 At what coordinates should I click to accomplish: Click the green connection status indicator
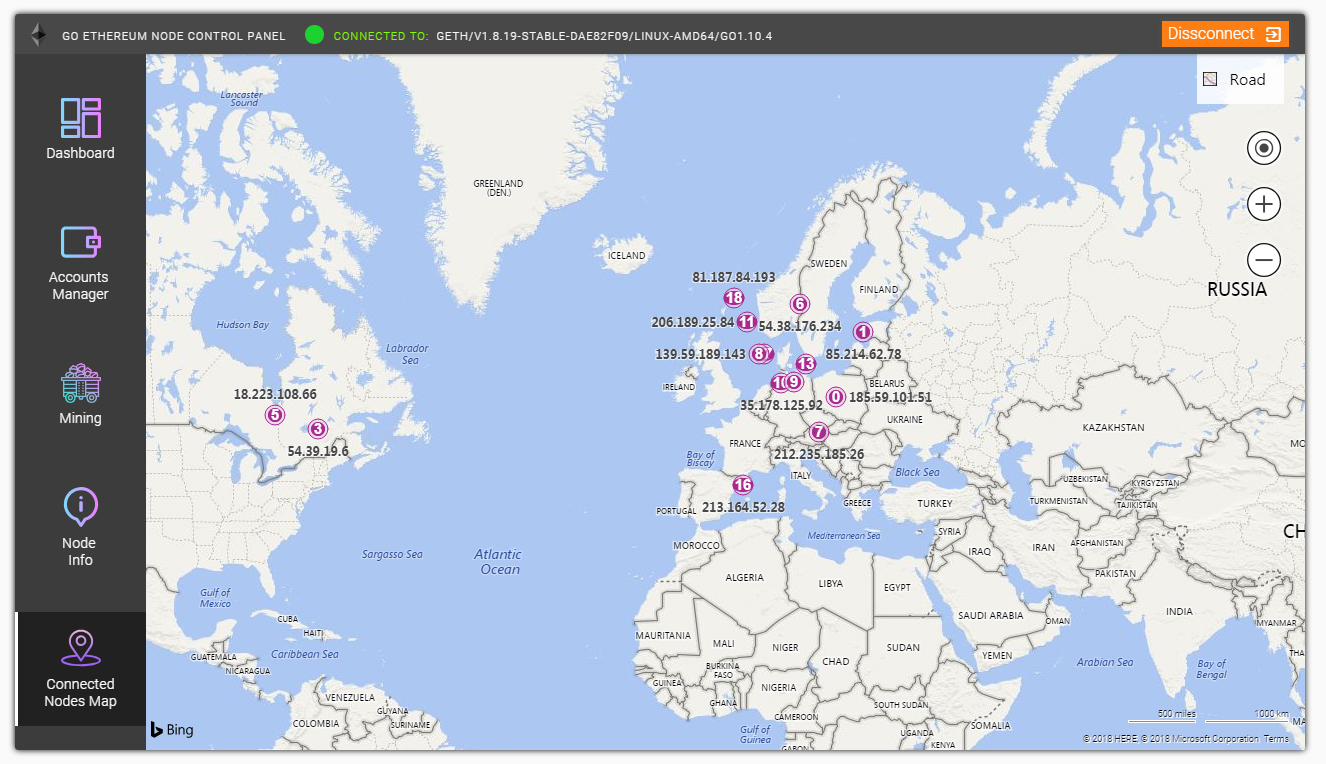point(314,35)
